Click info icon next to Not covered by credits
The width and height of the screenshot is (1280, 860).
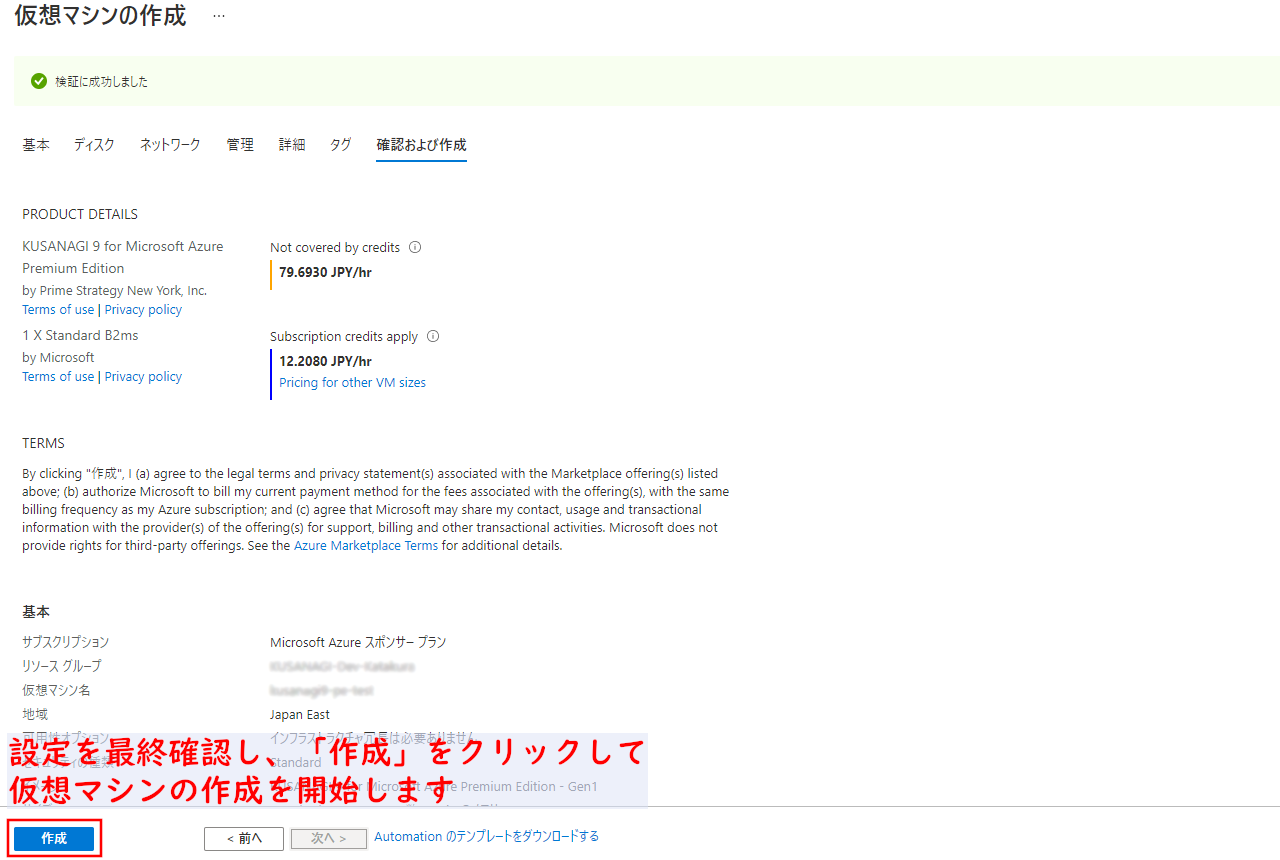(x=415, y=247)
